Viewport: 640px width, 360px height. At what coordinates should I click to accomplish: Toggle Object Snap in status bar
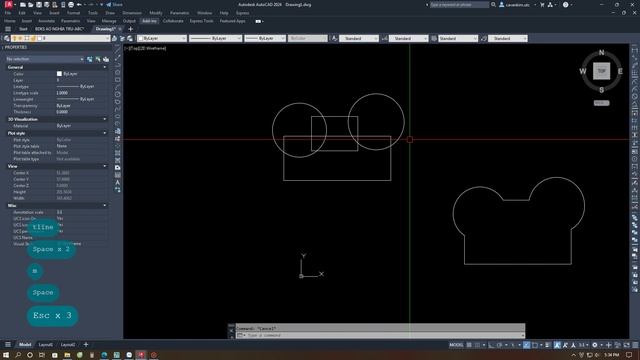pyautogui.click(x=535, y=345)
